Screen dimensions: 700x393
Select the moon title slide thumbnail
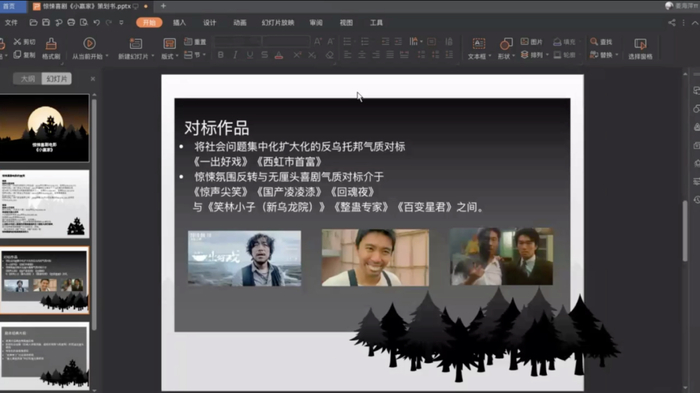click(45, 128)
